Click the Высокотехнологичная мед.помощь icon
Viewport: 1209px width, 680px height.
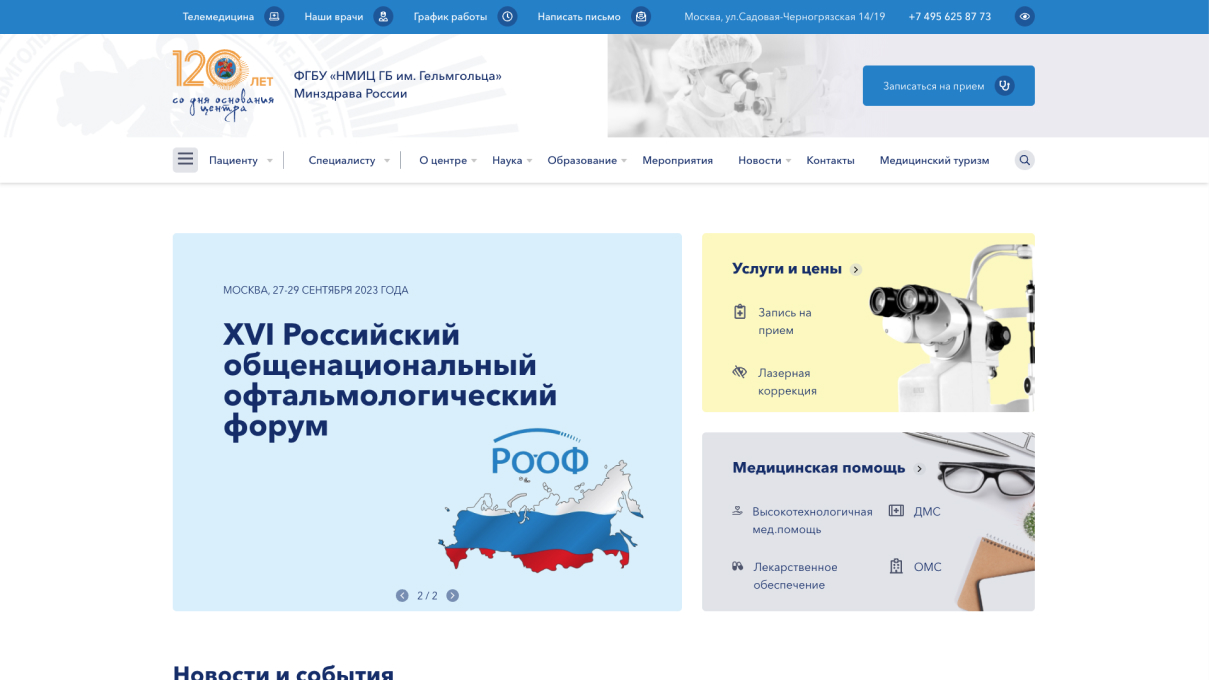pos(738,511)
